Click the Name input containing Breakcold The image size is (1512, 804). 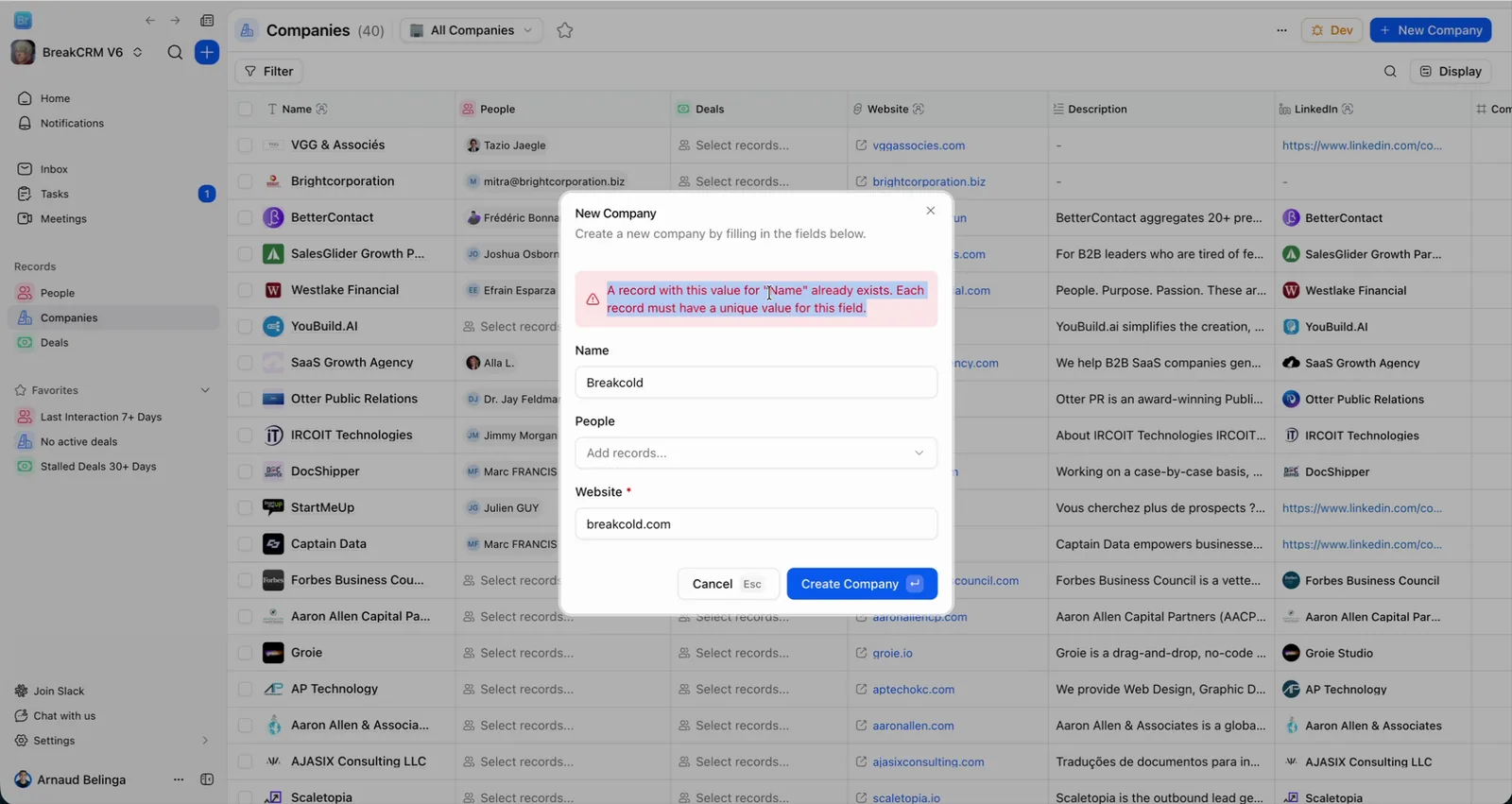pyautogui.click(x=756, y=383)
